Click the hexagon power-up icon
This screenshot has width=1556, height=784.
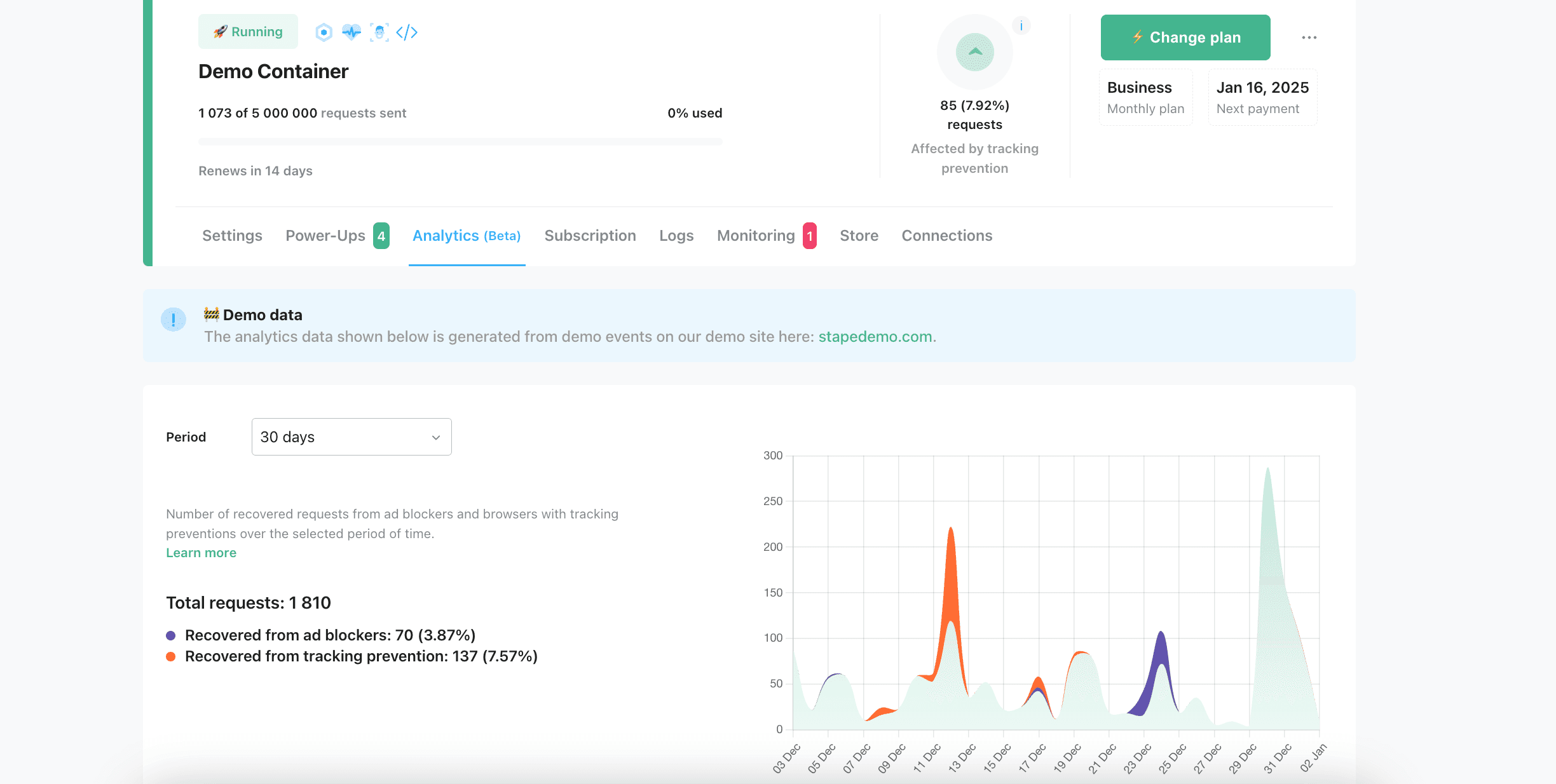(324, 32)
